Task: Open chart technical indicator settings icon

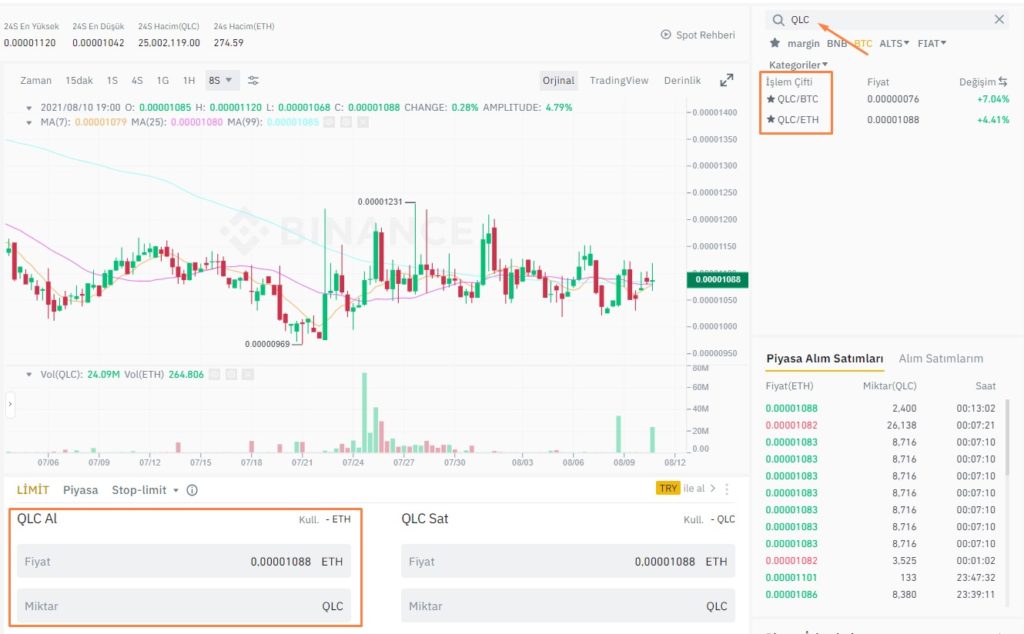Action: tap(253, 80)
